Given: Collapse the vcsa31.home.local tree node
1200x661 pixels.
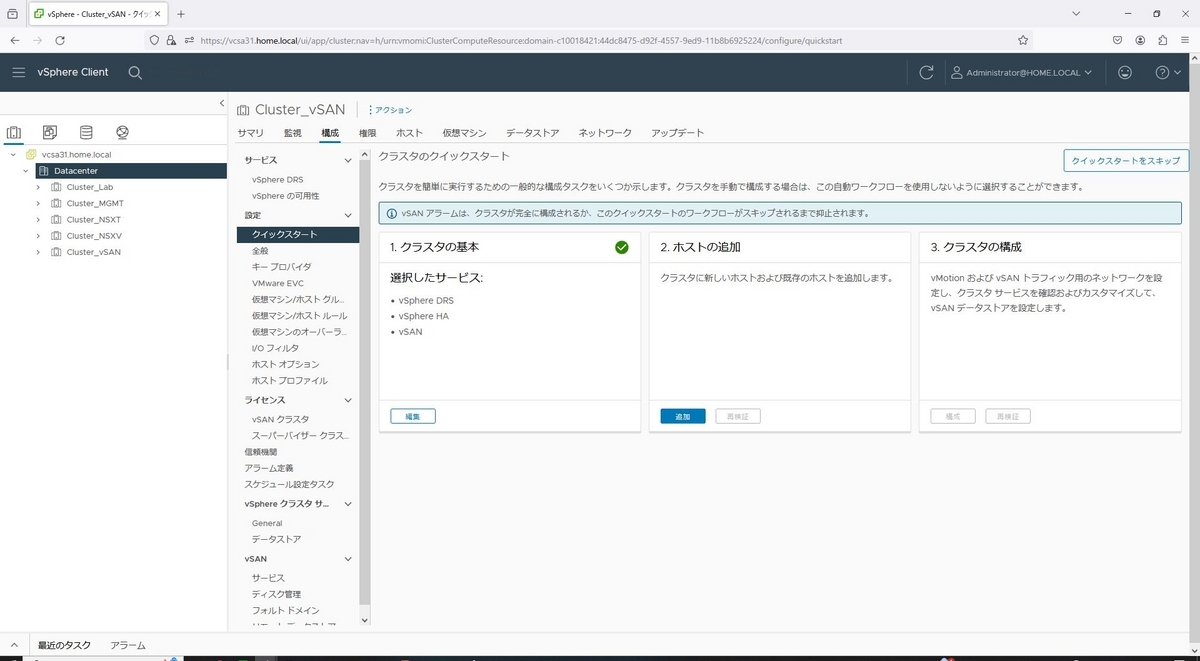Looking at the screenshot, I should point(13,155).
